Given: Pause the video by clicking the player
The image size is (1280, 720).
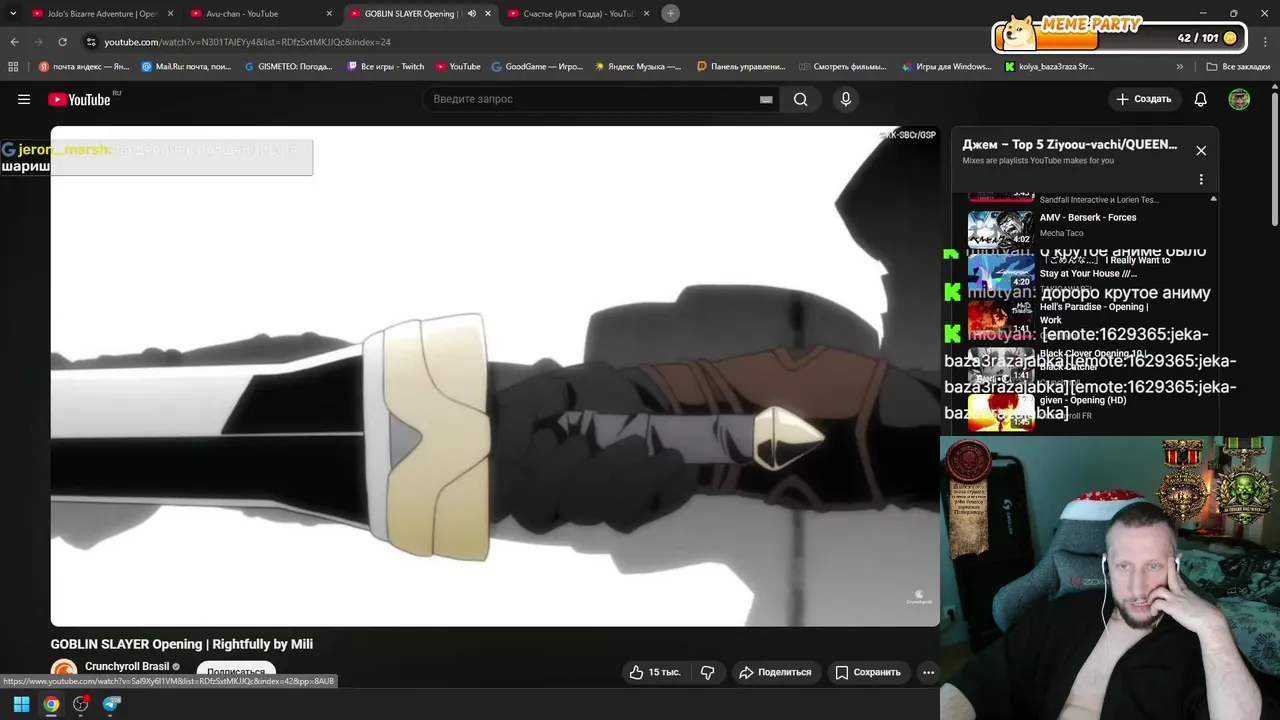Looking at the screenshot, I should click(495, 376).
